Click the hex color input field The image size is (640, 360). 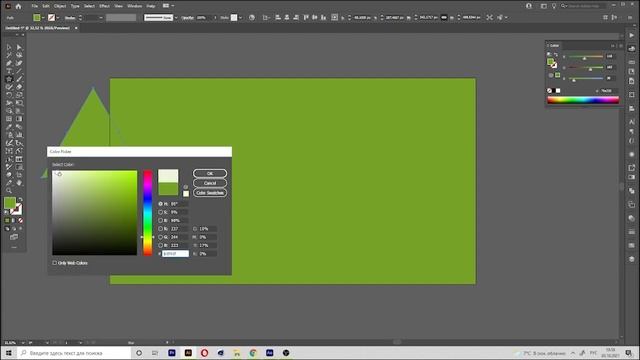pyautogui.click(x=176, y=254)
